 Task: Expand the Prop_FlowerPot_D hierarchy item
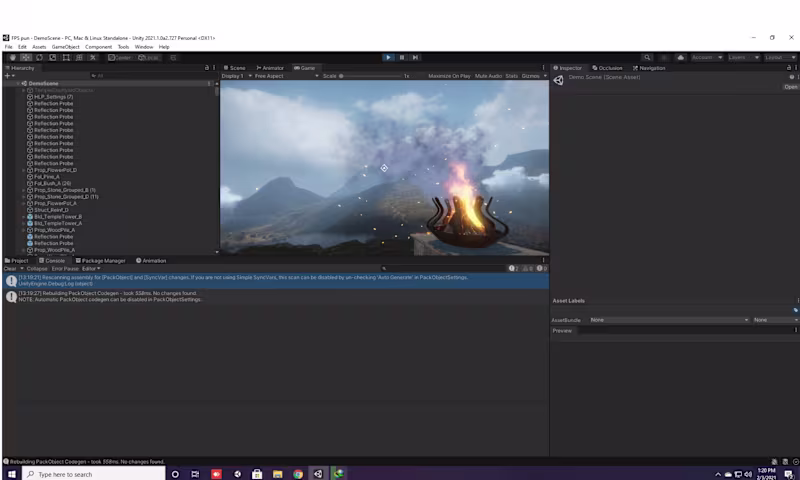pos(23,170)
